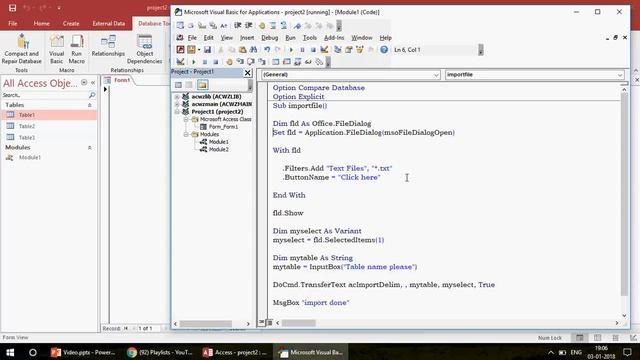
Task: Select Form_Form1 in Project Explorer
Action: point(223,127)
